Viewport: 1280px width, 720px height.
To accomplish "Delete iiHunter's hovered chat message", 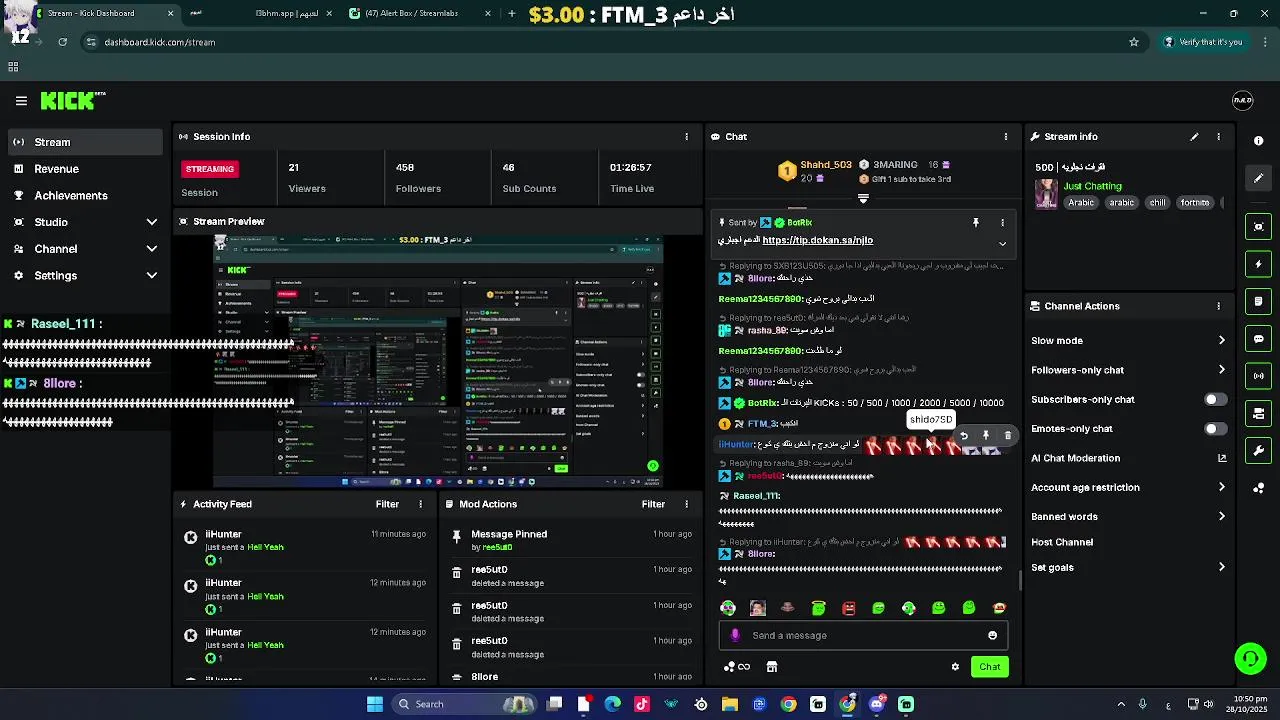I will (x=1008, y=436).
